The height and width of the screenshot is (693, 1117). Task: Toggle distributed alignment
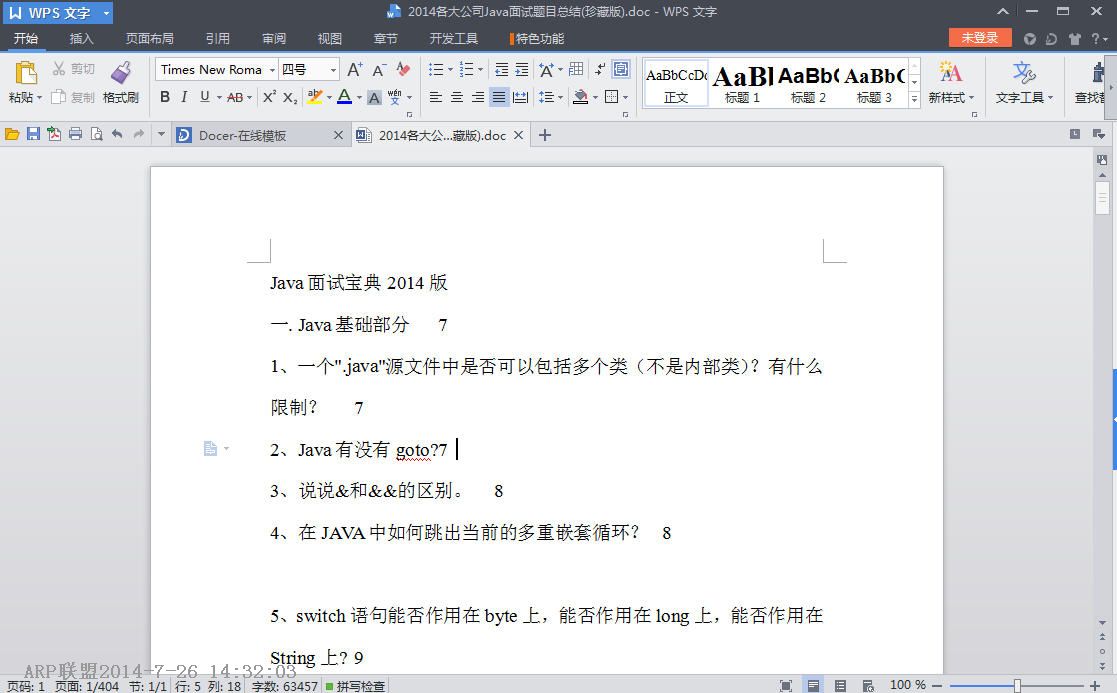tap(521, 97)
